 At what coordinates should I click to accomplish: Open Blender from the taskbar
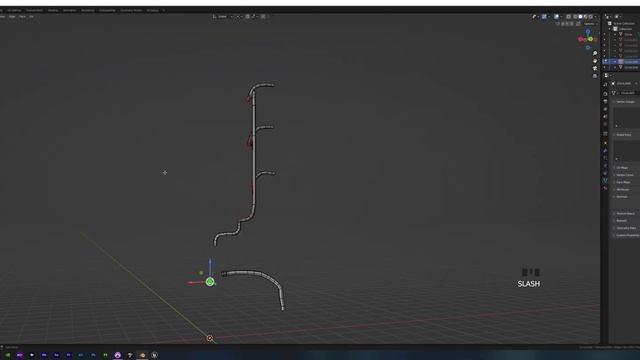pyautogui.click(x=142, y=355)
